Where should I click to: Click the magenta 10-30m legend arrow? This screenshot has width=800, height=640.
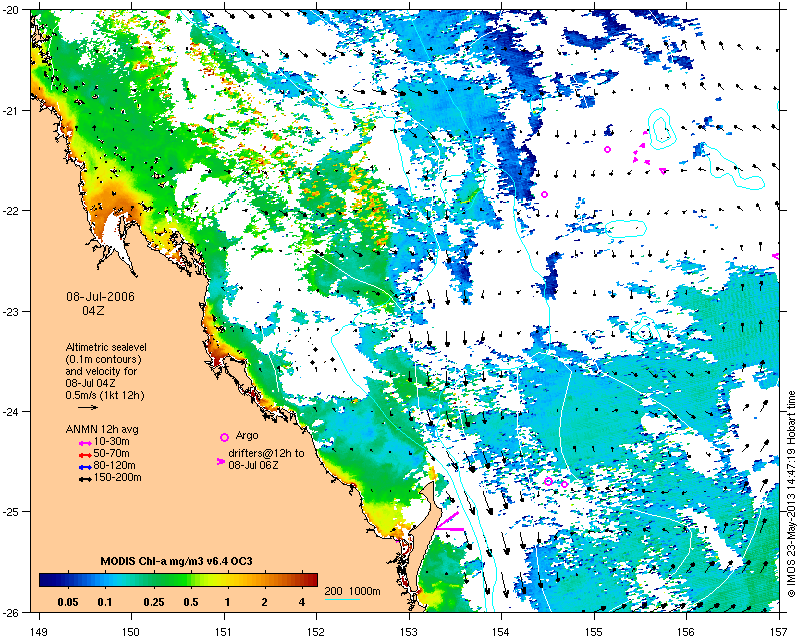point(86,442)
